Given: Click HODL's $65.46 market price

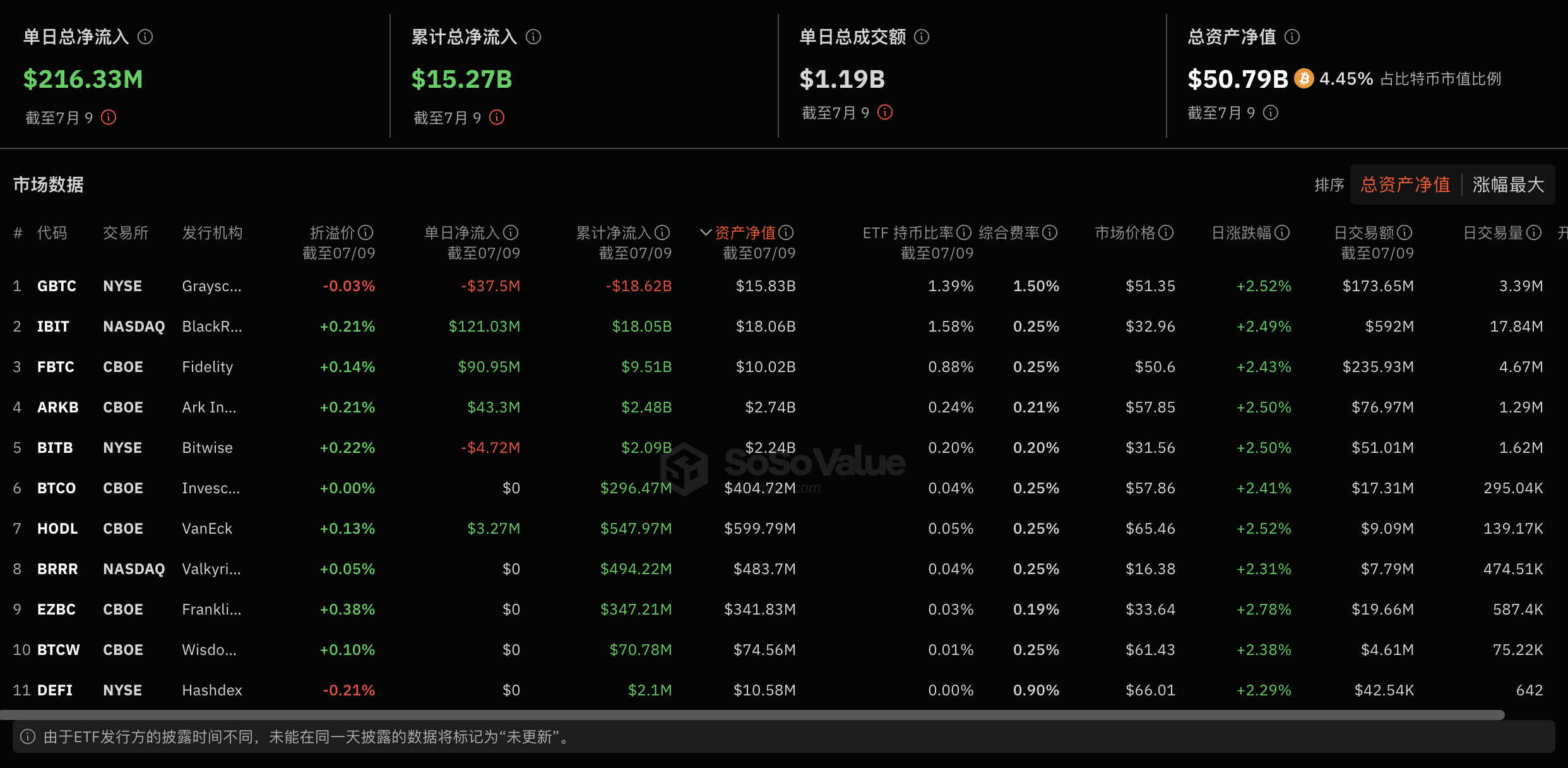Looking at the screenshot, I should [1150, 529].
